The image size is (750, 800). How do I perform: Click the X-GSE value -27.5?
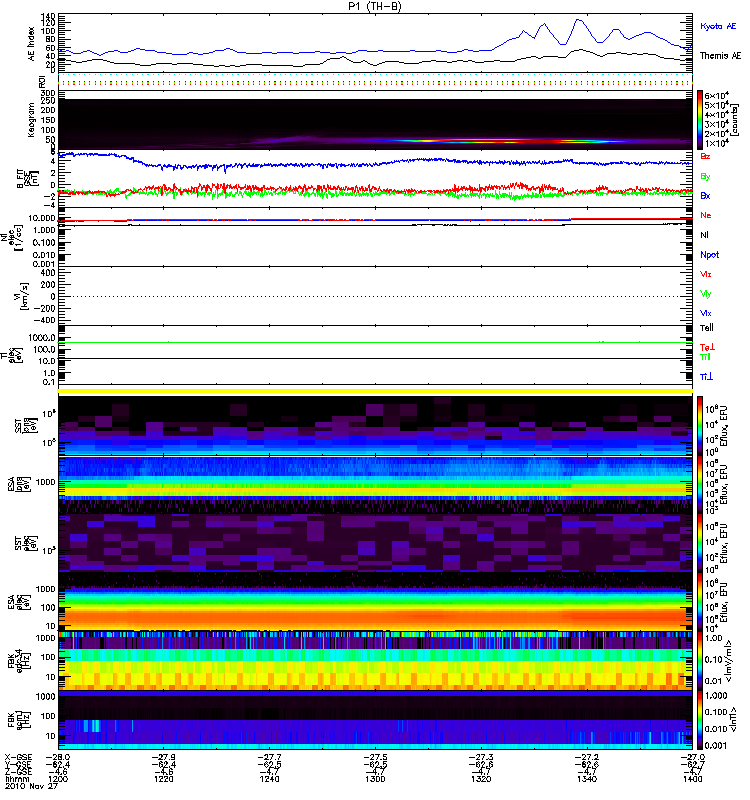point(375,757)
